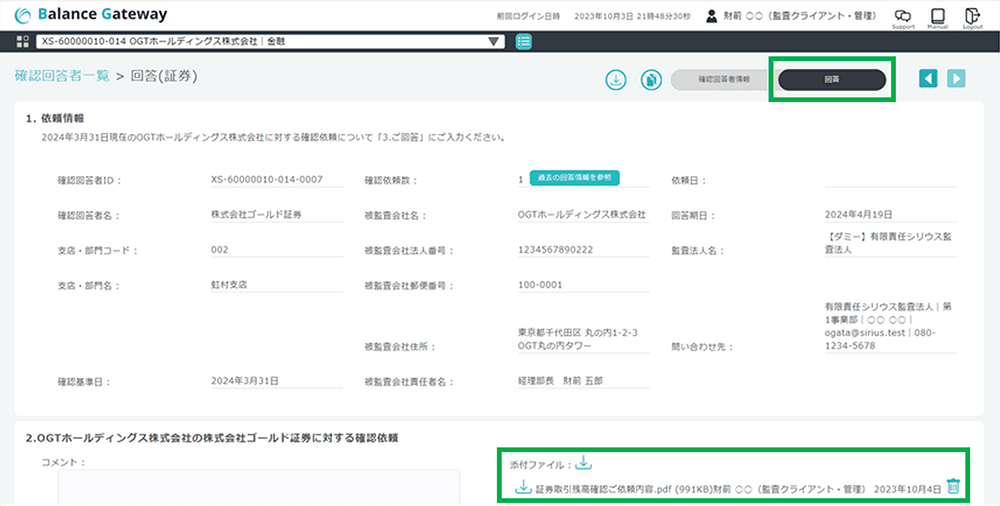Go to previous record with left arrow
Screen dimensions: 1000x506
pos(928,79)
